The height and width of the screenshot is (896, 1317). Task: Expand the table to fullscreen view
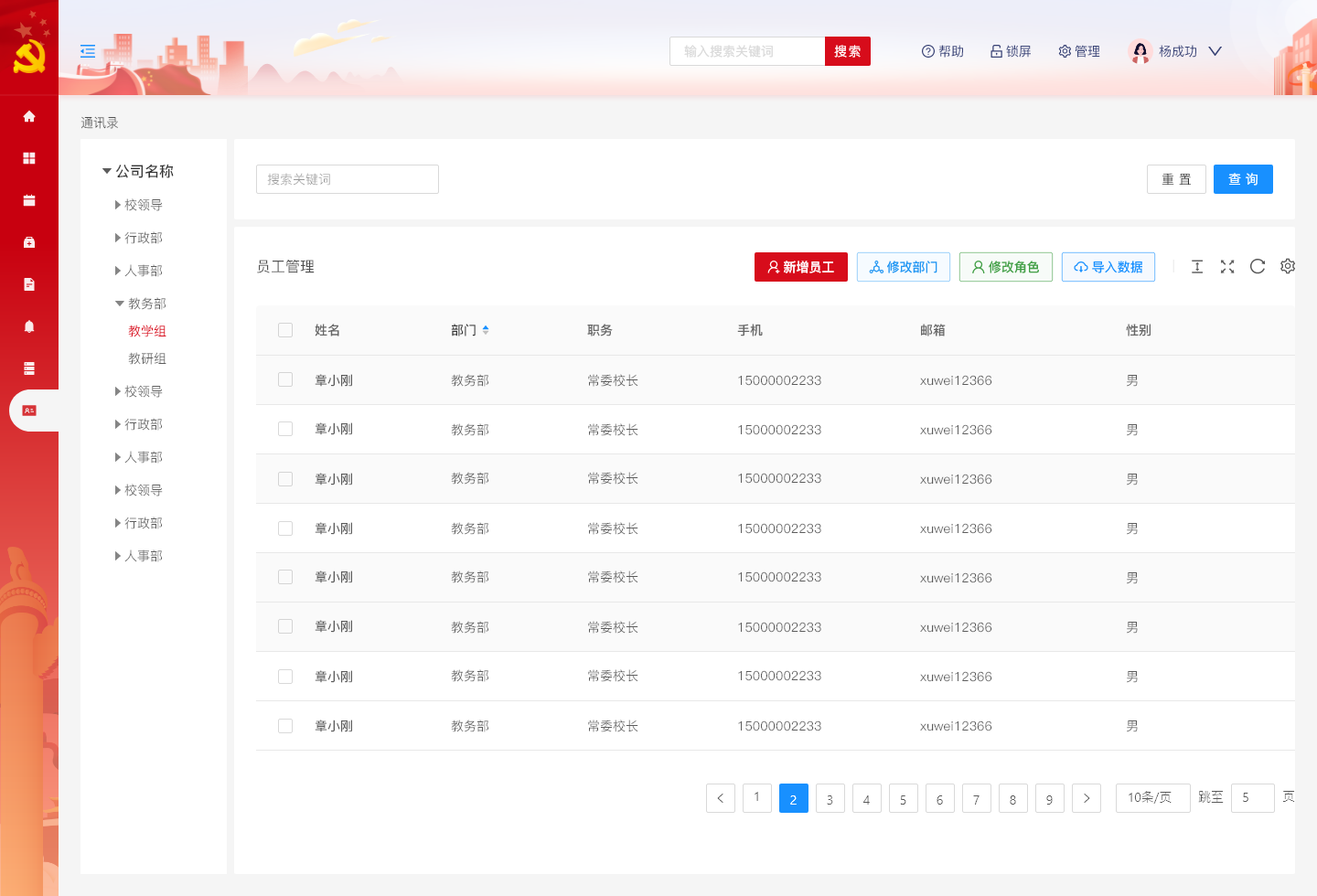1227,266
